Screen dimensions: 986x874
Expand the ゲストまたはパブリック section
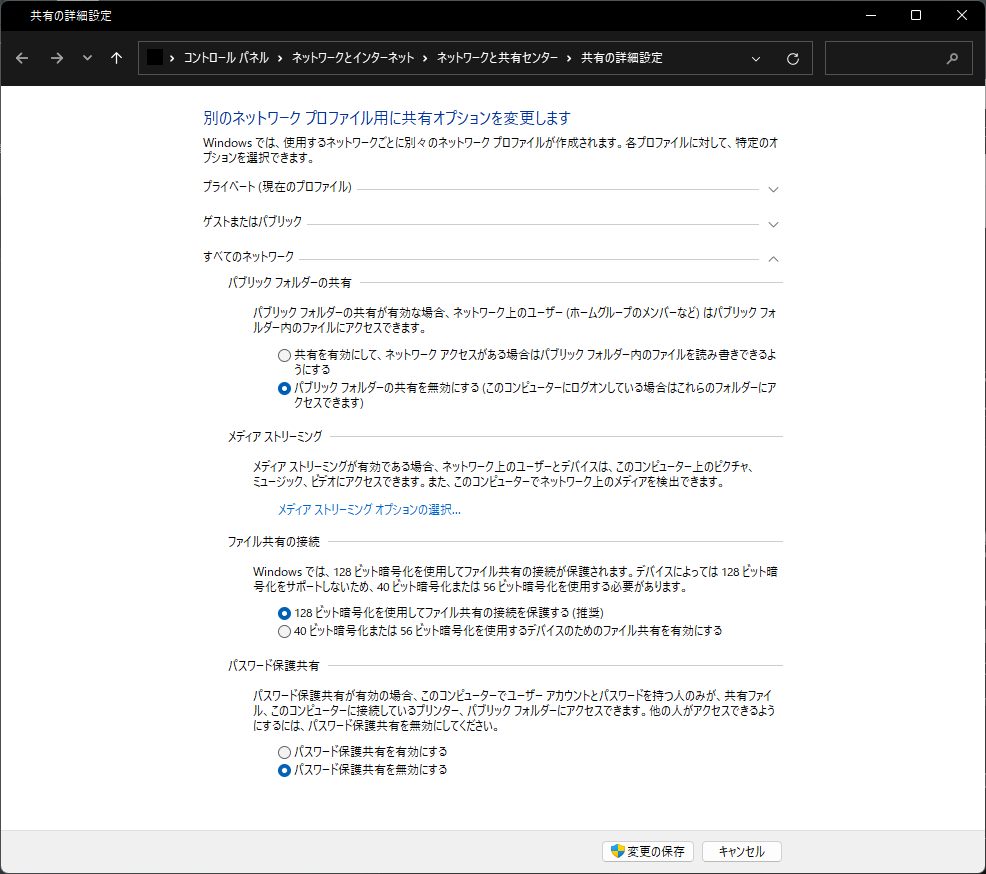[772, 224]
